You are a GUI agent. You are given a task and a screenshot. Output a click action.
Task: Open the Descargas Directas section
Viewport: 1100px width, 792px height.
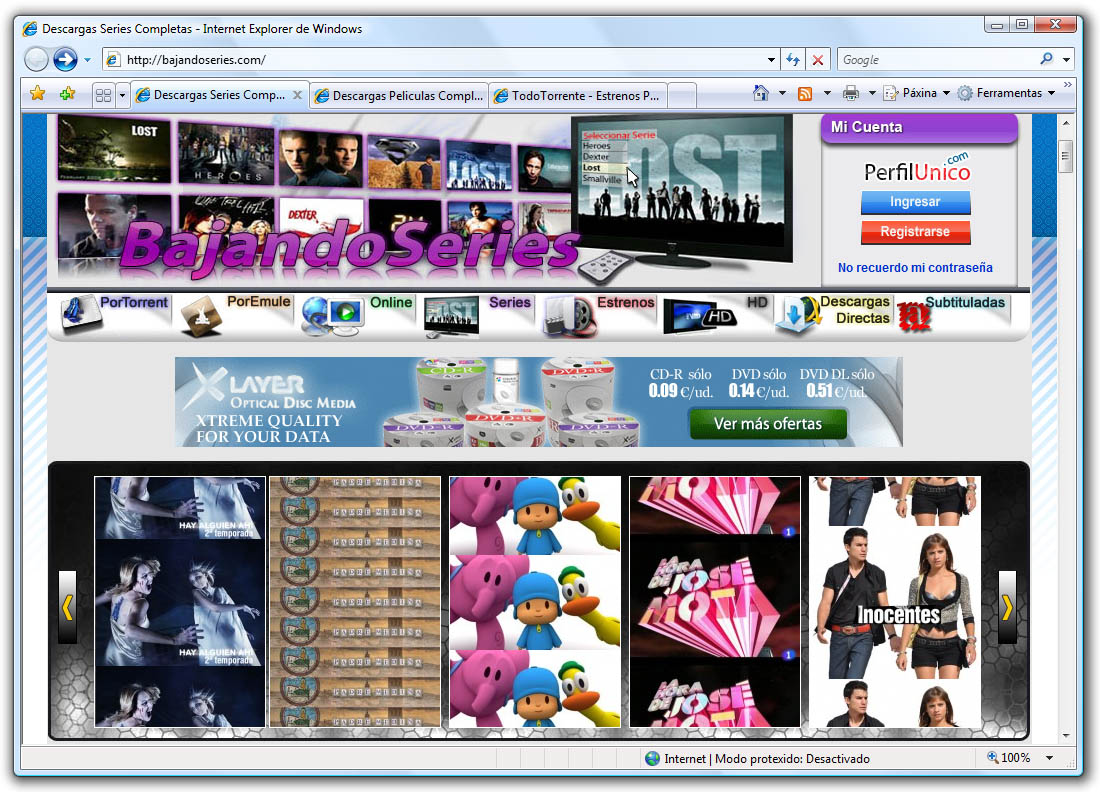click(x=833, y=312)
